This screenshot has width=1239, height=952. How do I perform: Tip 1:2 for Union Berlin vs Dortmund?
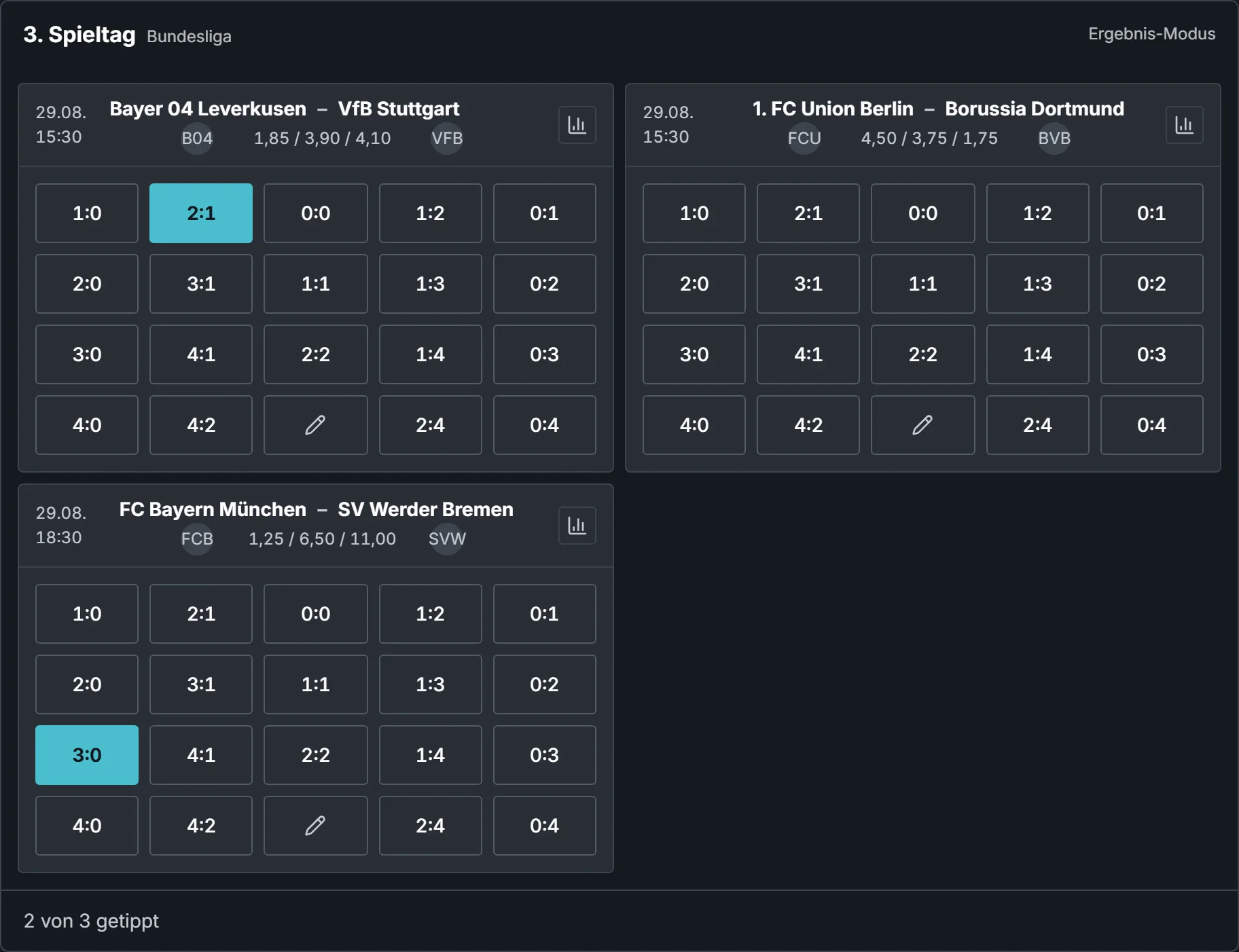[1038, 213]
